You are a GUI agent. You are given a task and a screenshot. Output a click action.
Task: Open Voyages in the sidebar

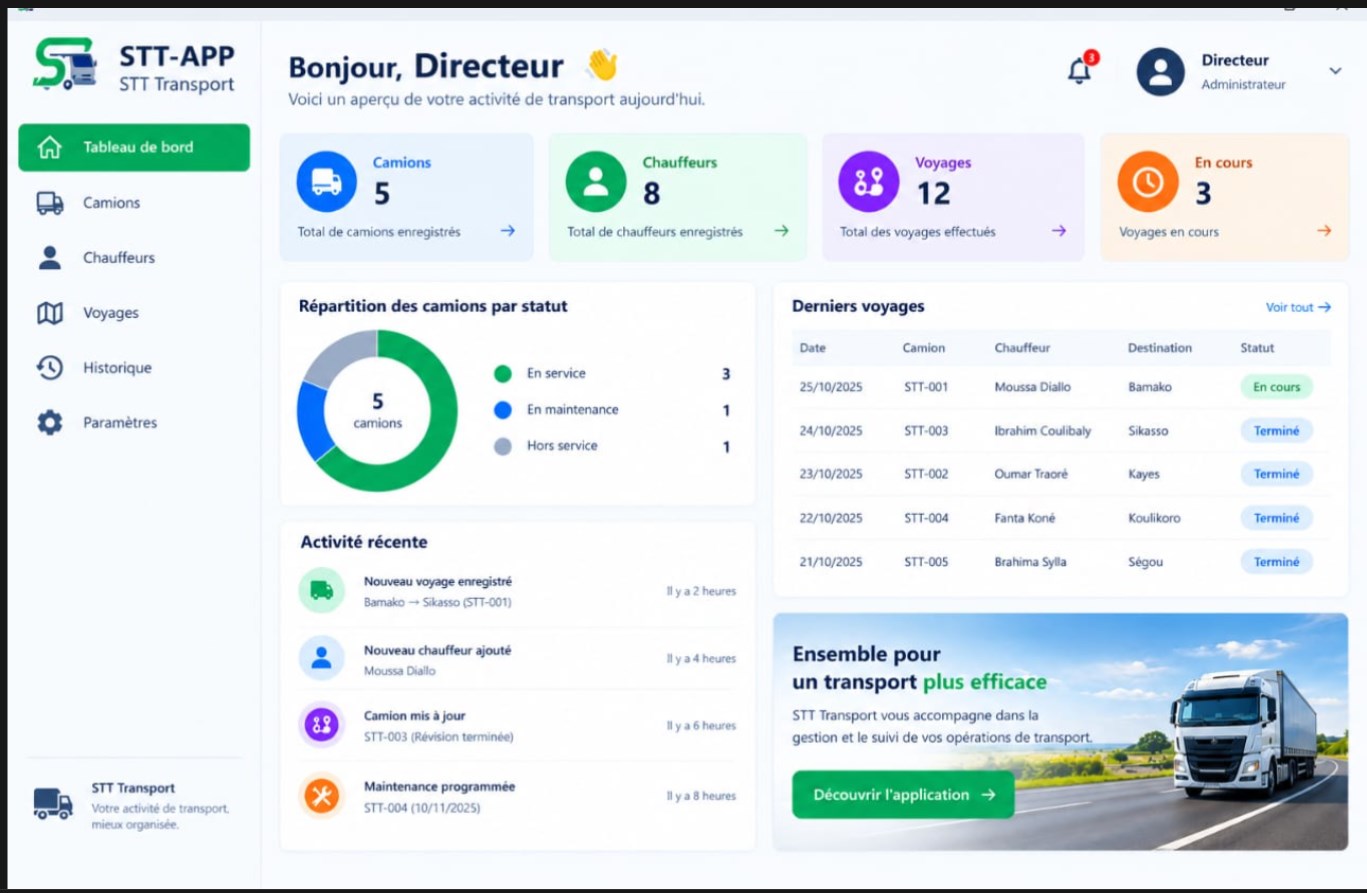pos(134,313)
